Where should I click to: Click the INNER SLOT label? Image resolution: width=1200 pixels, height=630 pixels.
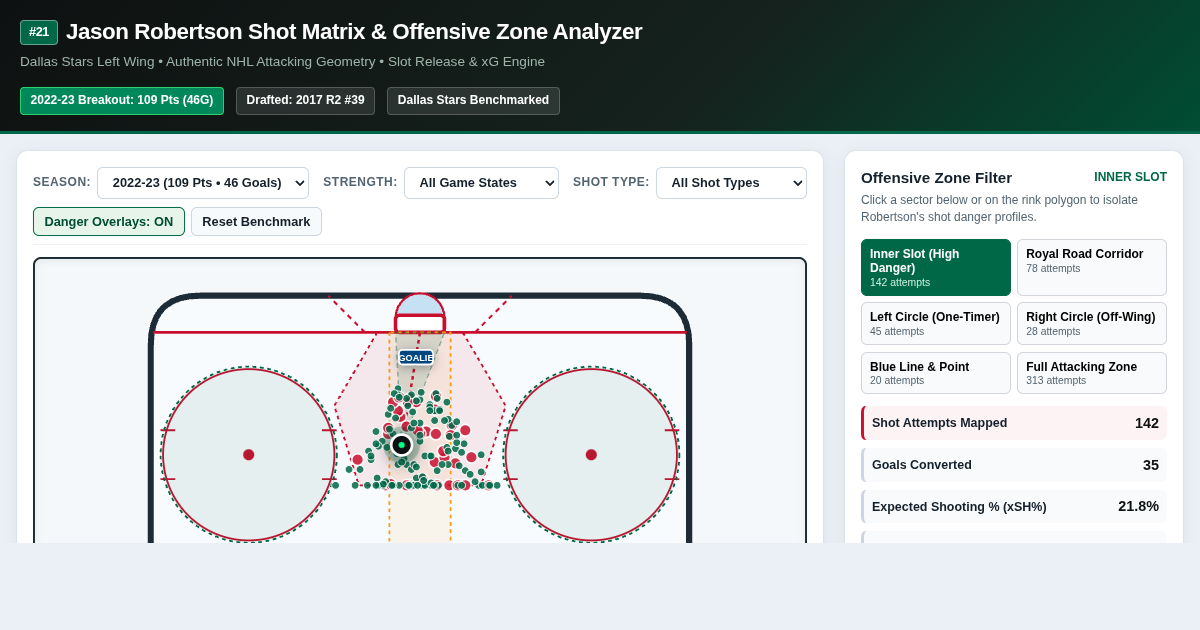(x=1130, y=177)
